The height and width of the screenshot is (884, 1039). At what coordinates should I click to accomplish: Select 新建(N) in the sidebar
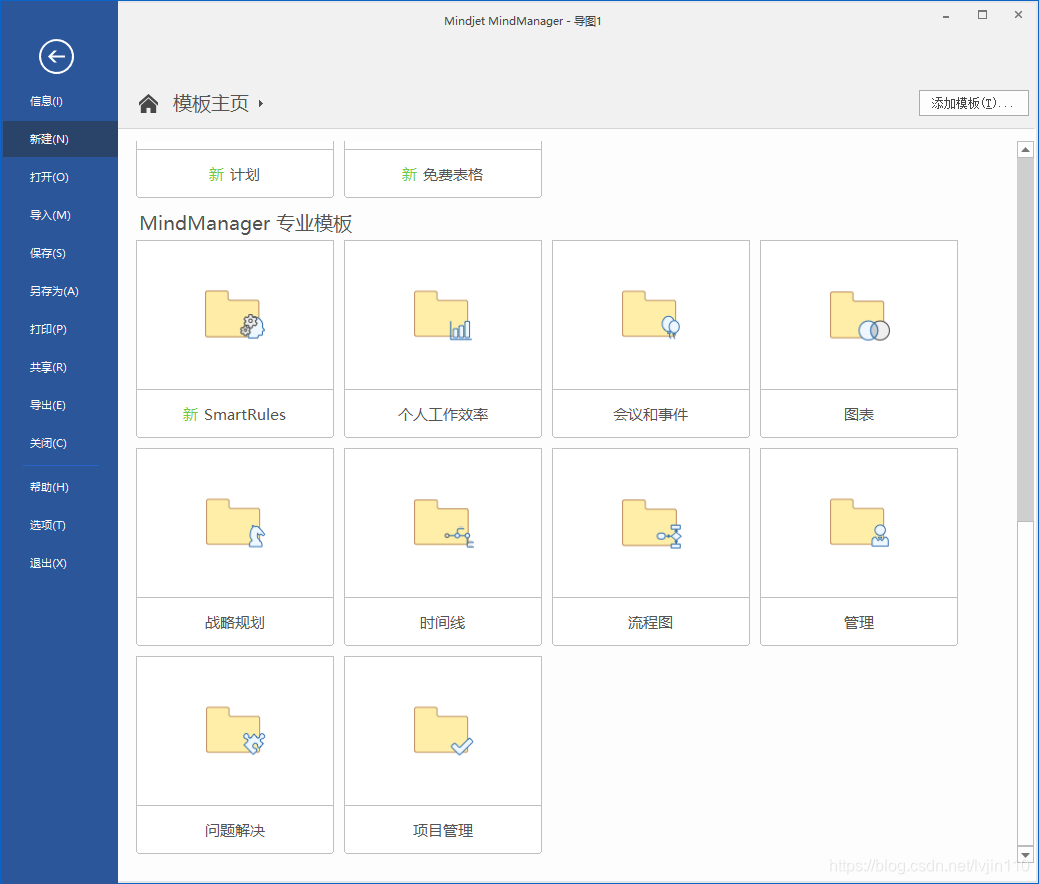click(60, 139)
